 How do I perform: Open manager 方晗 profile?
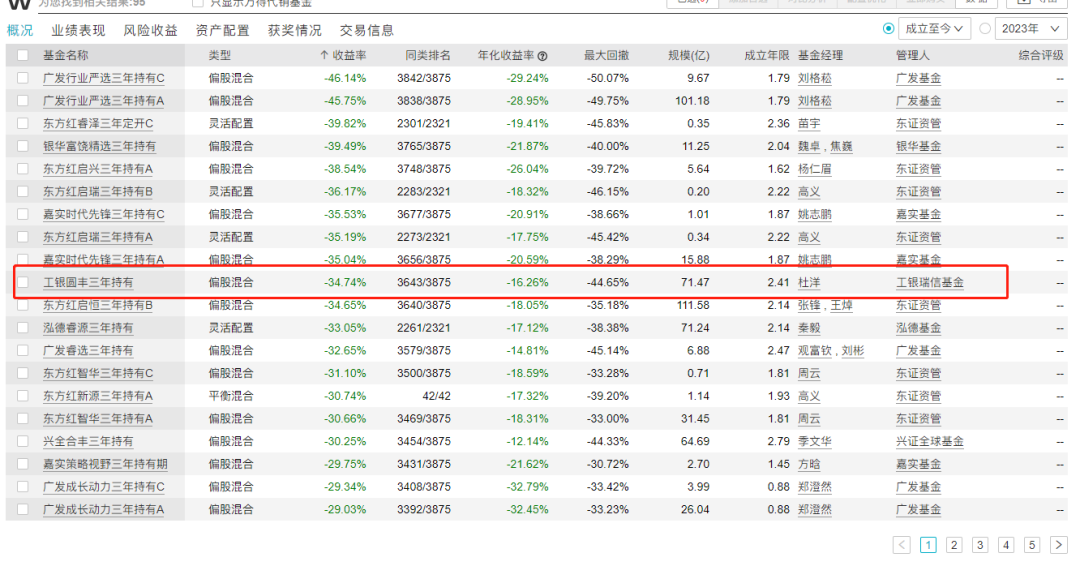point(809,464)
